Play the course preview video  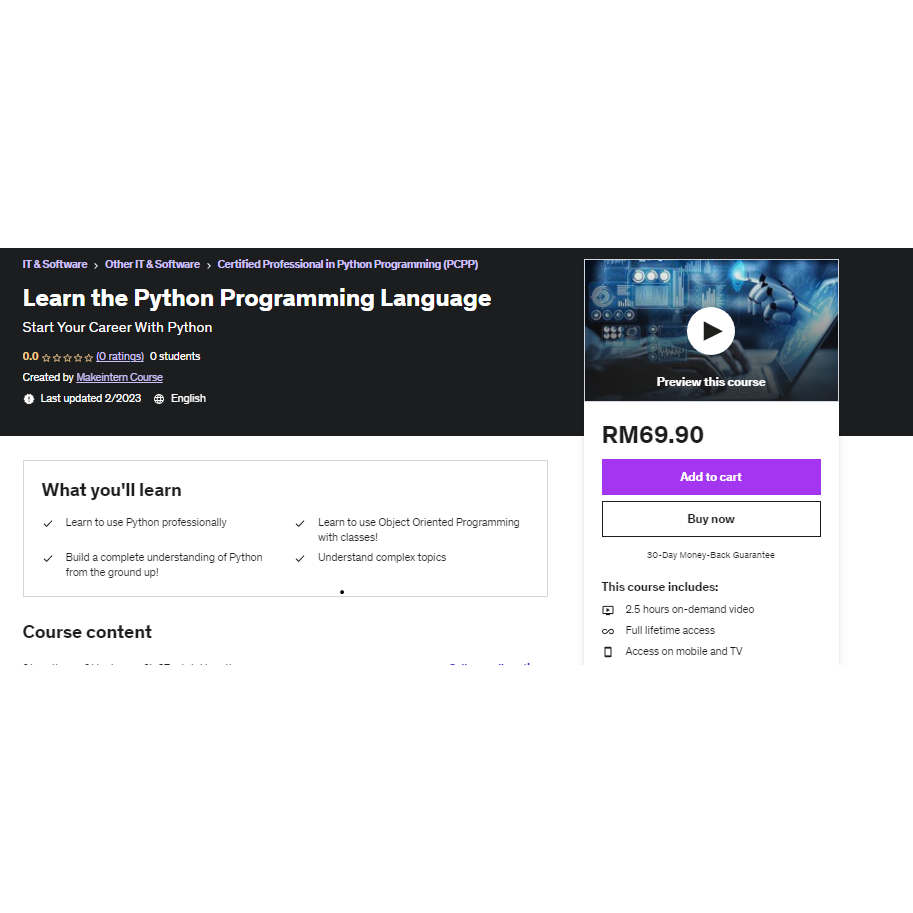point(710,330)
